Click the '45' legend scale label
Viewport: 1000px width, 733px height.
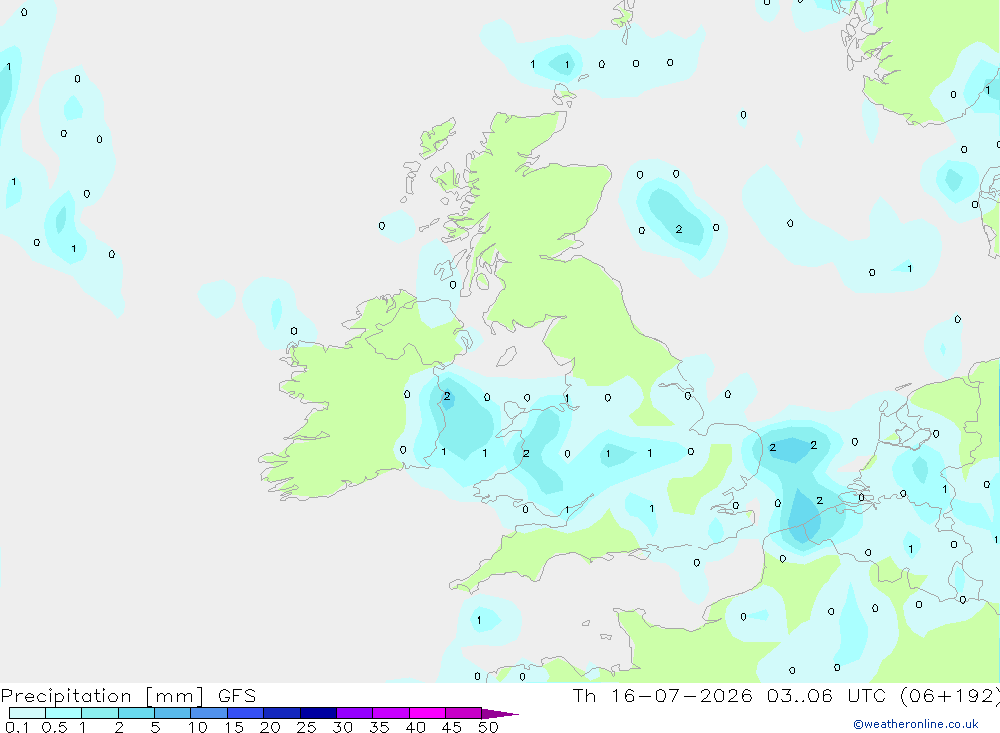pos(452,727)
